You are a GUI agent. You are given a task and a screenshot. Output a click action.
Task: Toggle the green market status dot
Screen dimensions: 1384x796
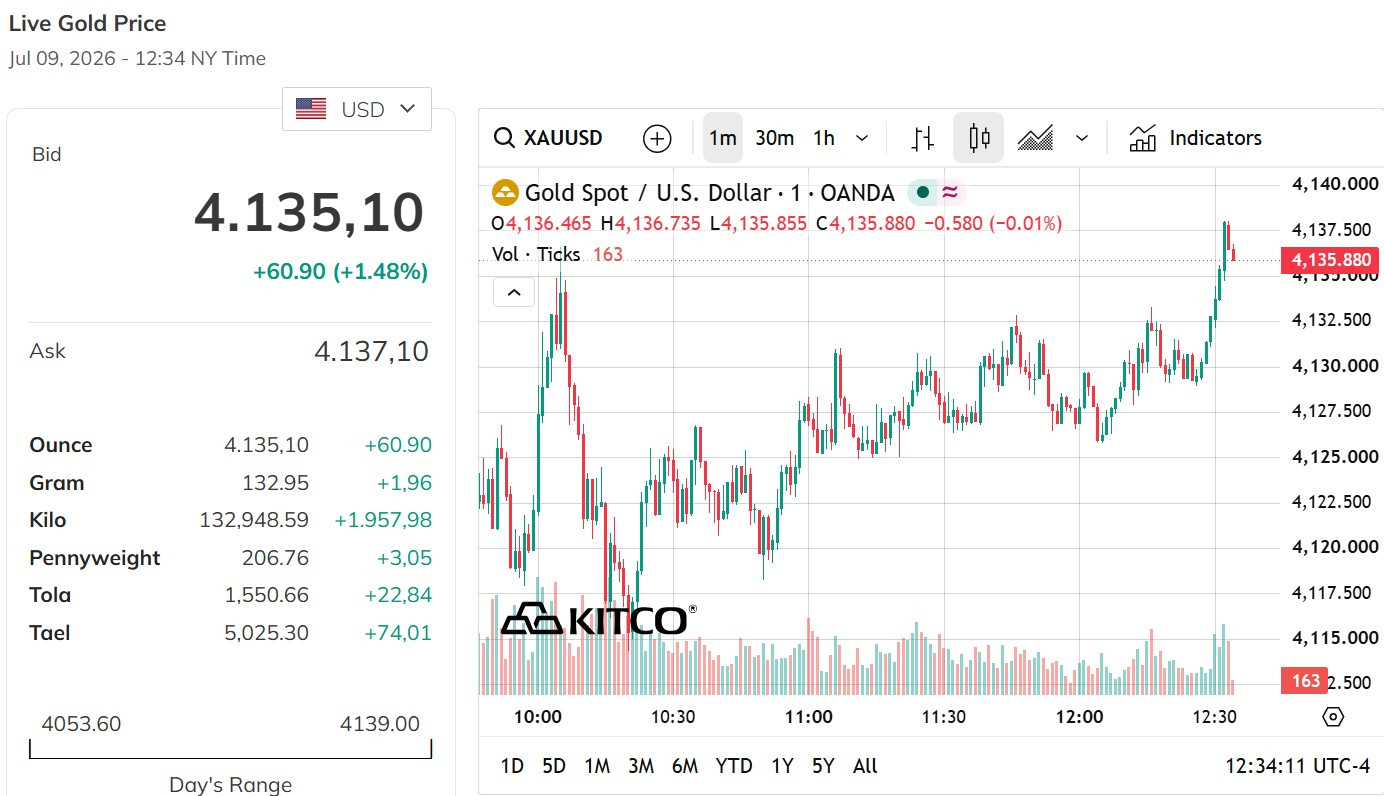click(x=922, y=192)
